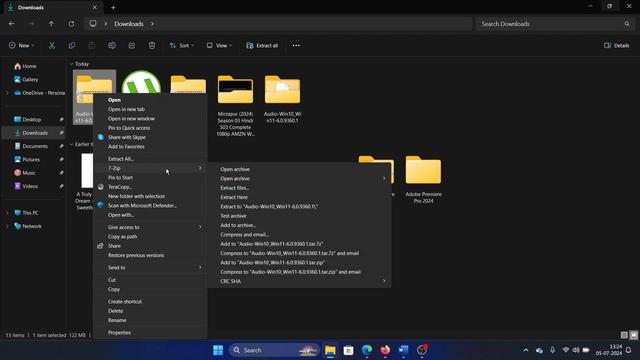
Task: Open the View dropdown menu
Action: click(x=219, y=45)
